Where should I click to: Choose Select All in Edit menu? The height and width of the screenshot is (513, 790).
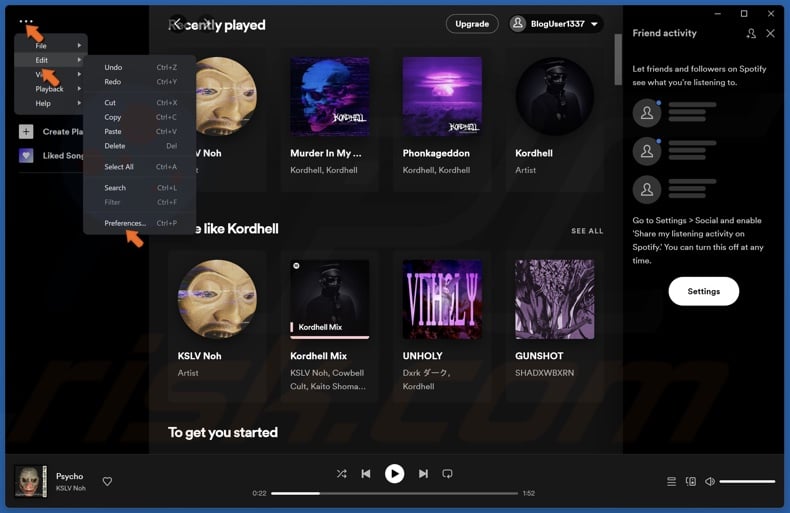tap(140, 167)
